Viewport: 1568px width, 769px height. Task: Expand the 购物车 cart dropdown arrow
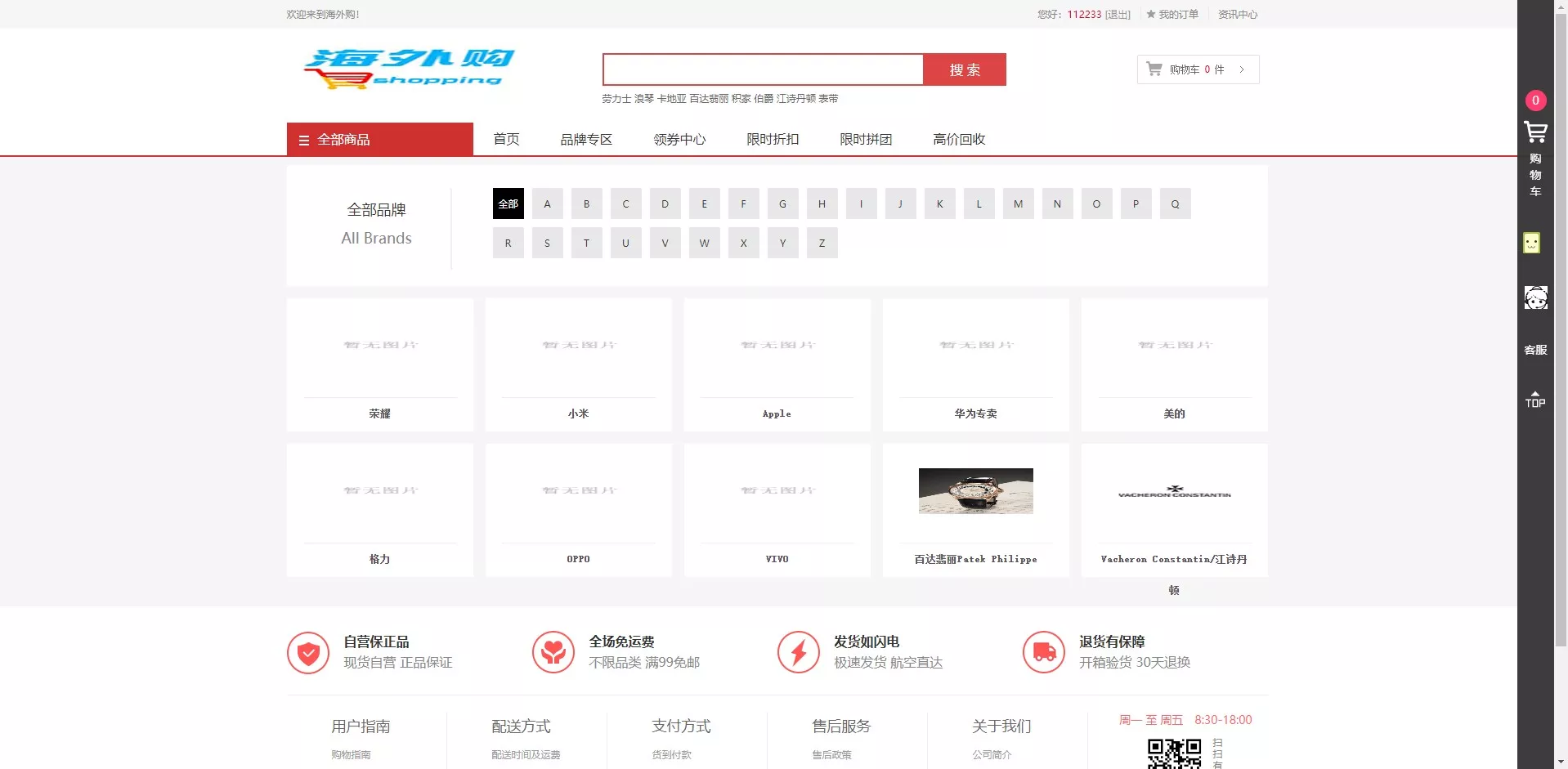(x=1242, y=69)
